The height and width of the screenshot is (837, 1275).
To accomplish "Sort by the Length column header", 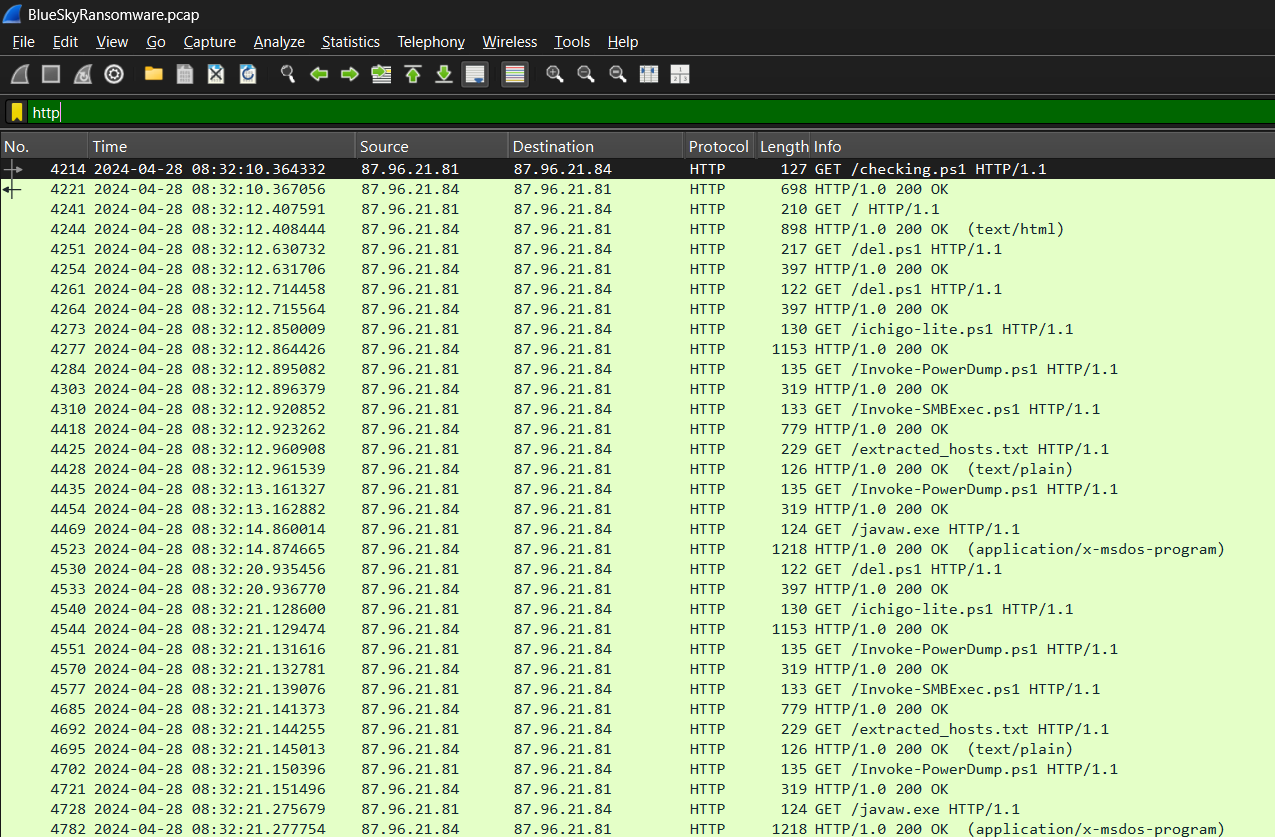I will coord(784,146).
